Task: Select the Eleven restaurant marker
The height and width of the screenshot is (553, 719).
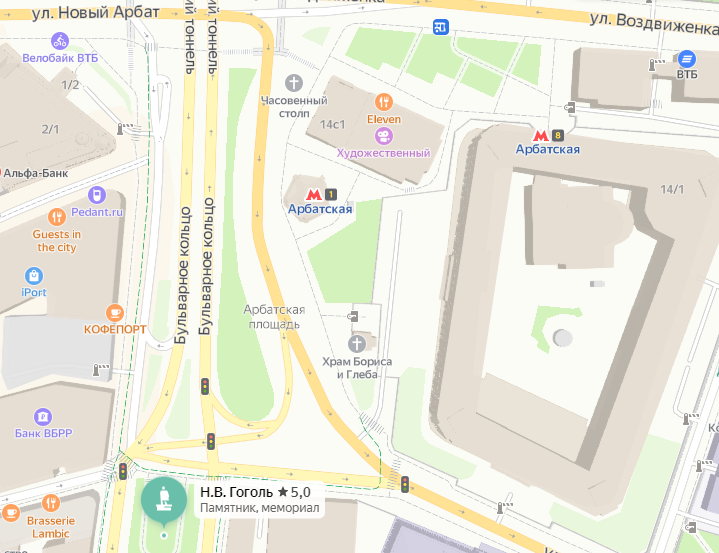Action: [x=384, y=102]
